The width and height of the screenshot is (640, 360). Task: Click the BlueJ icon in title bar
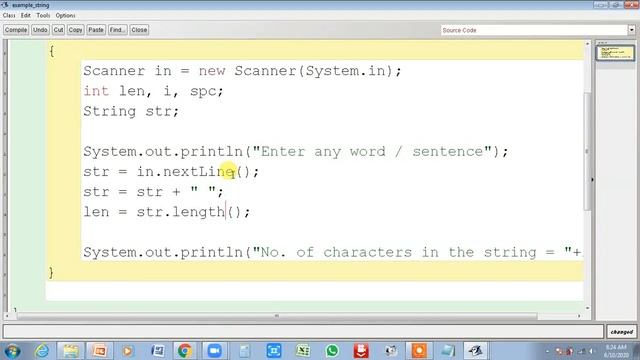coord(5,5)
